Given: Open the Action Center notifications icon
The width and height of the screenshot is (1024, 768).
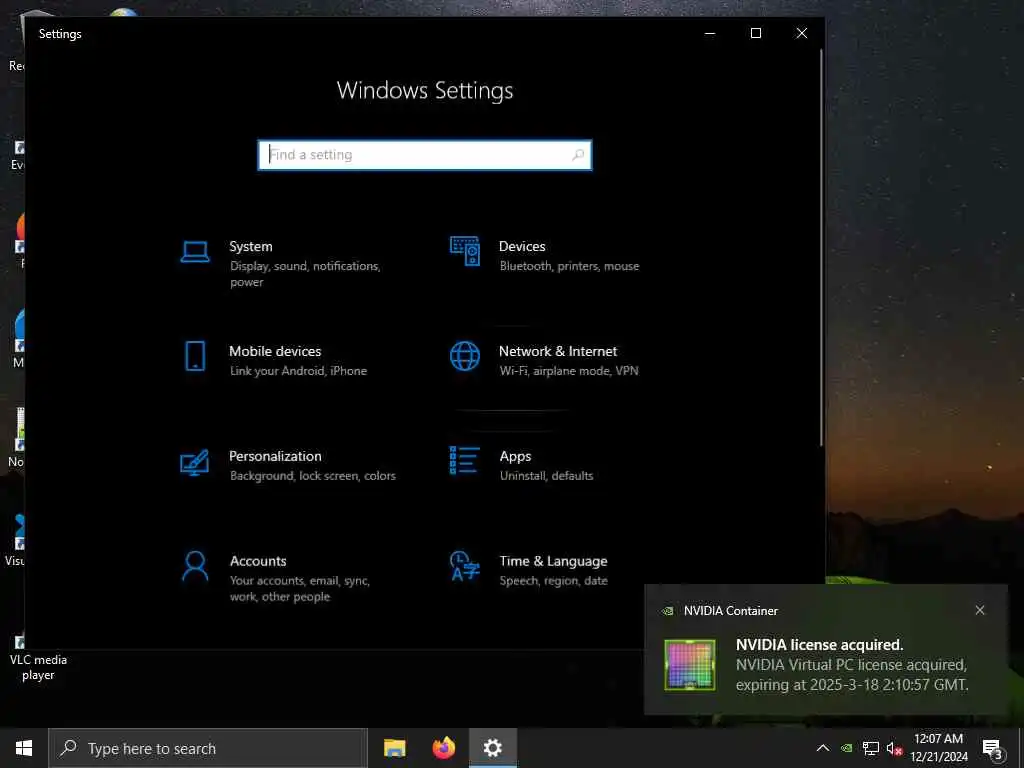Looking at the screenshot, I should 992,748.
